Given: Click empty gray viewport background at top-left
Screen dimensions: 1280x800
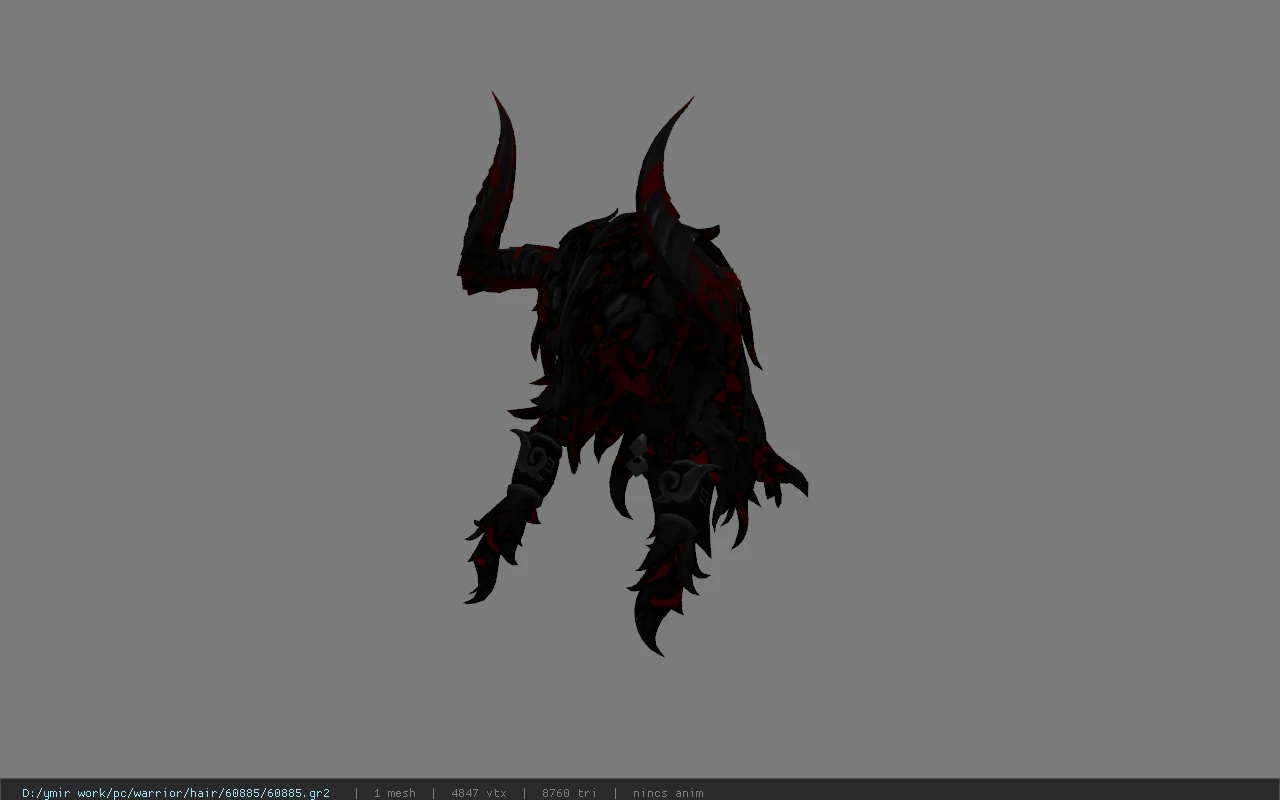Looking at the screenshot, I should click(150, 120).
